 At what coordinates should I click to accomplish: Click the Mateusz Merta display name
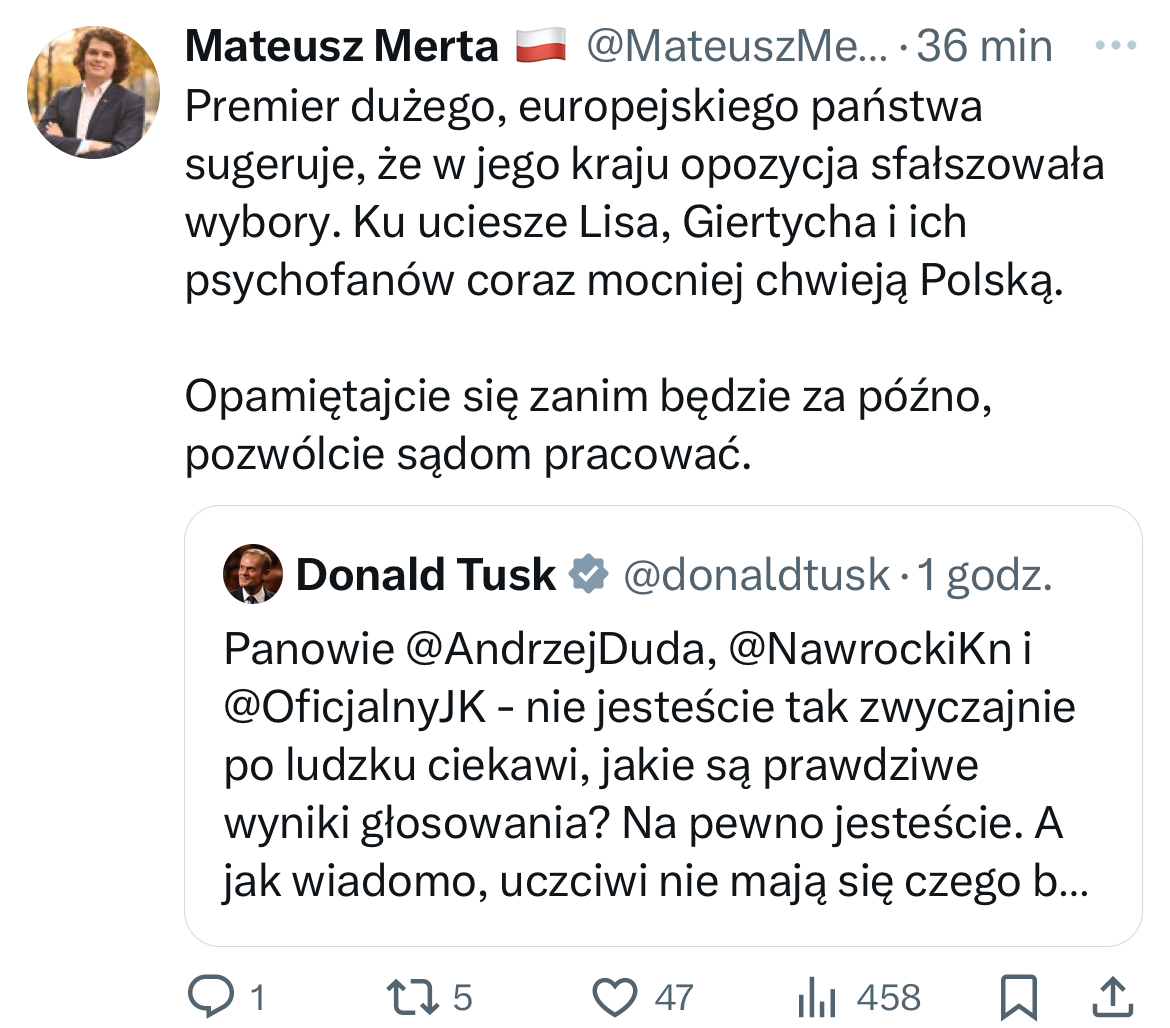point(342,47)
